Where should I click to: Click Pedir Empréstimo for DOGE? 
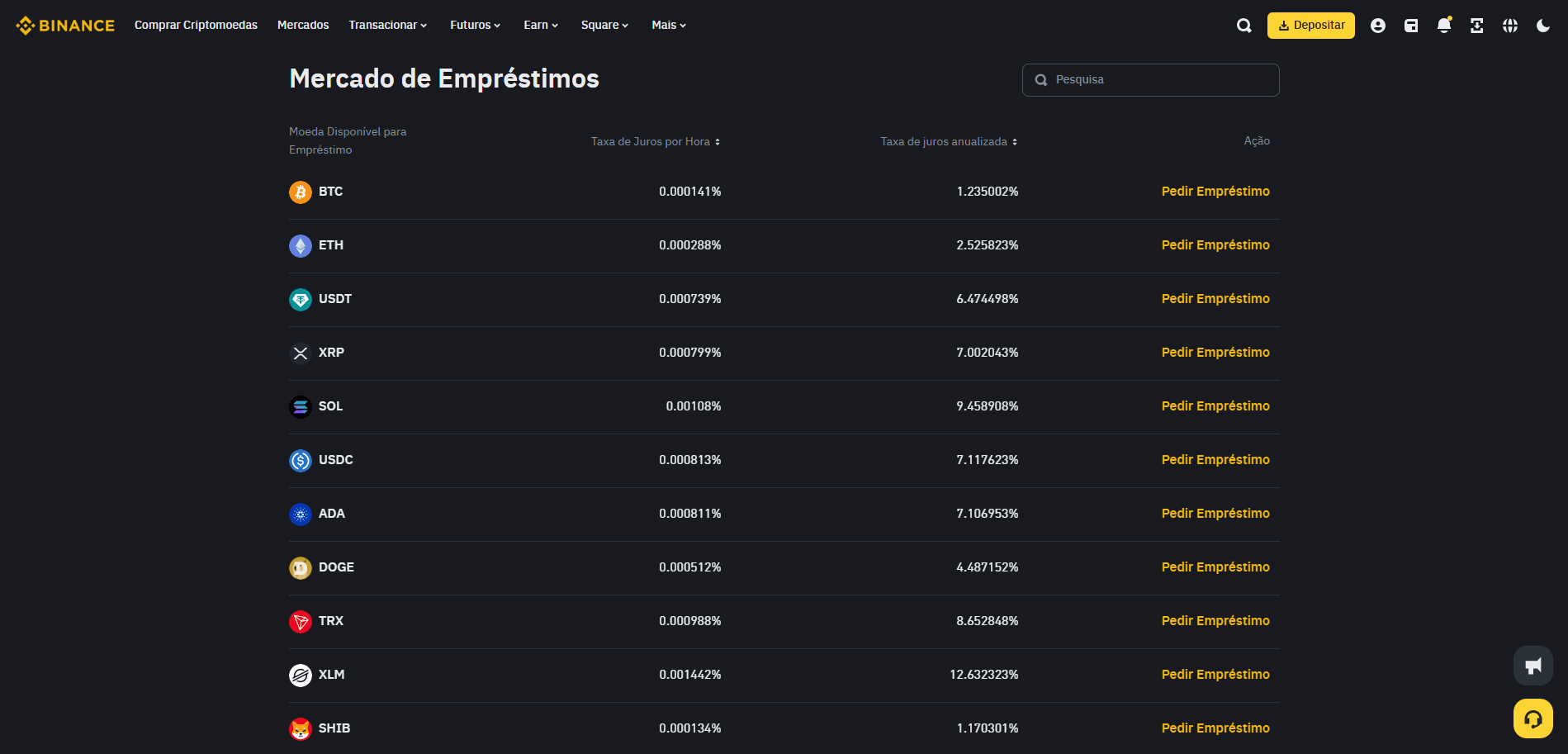(x=1215, y=567)
